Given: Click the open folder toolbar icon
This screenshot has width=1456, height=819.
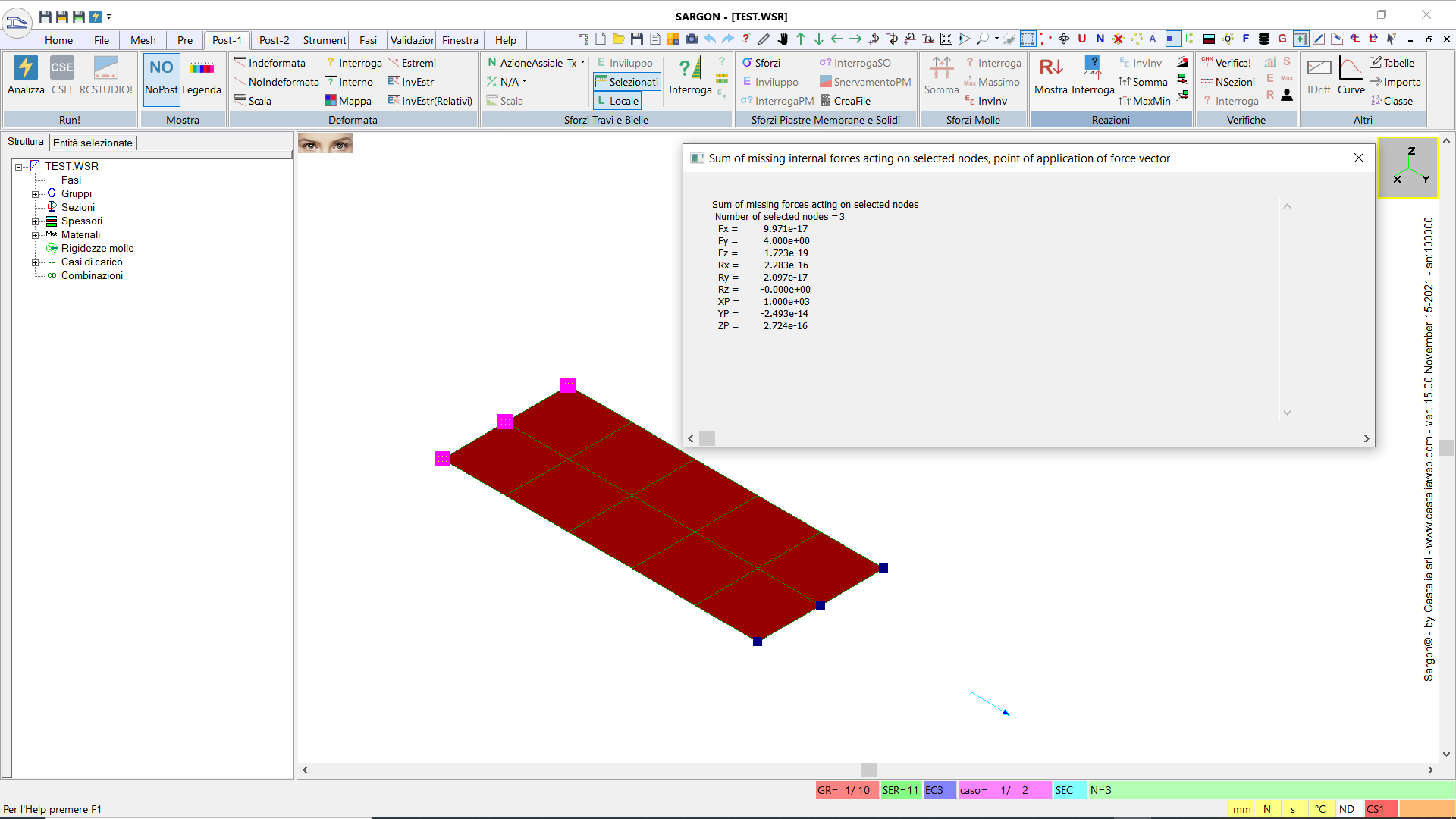Looking at the screenshot, I should click(619, 39).
